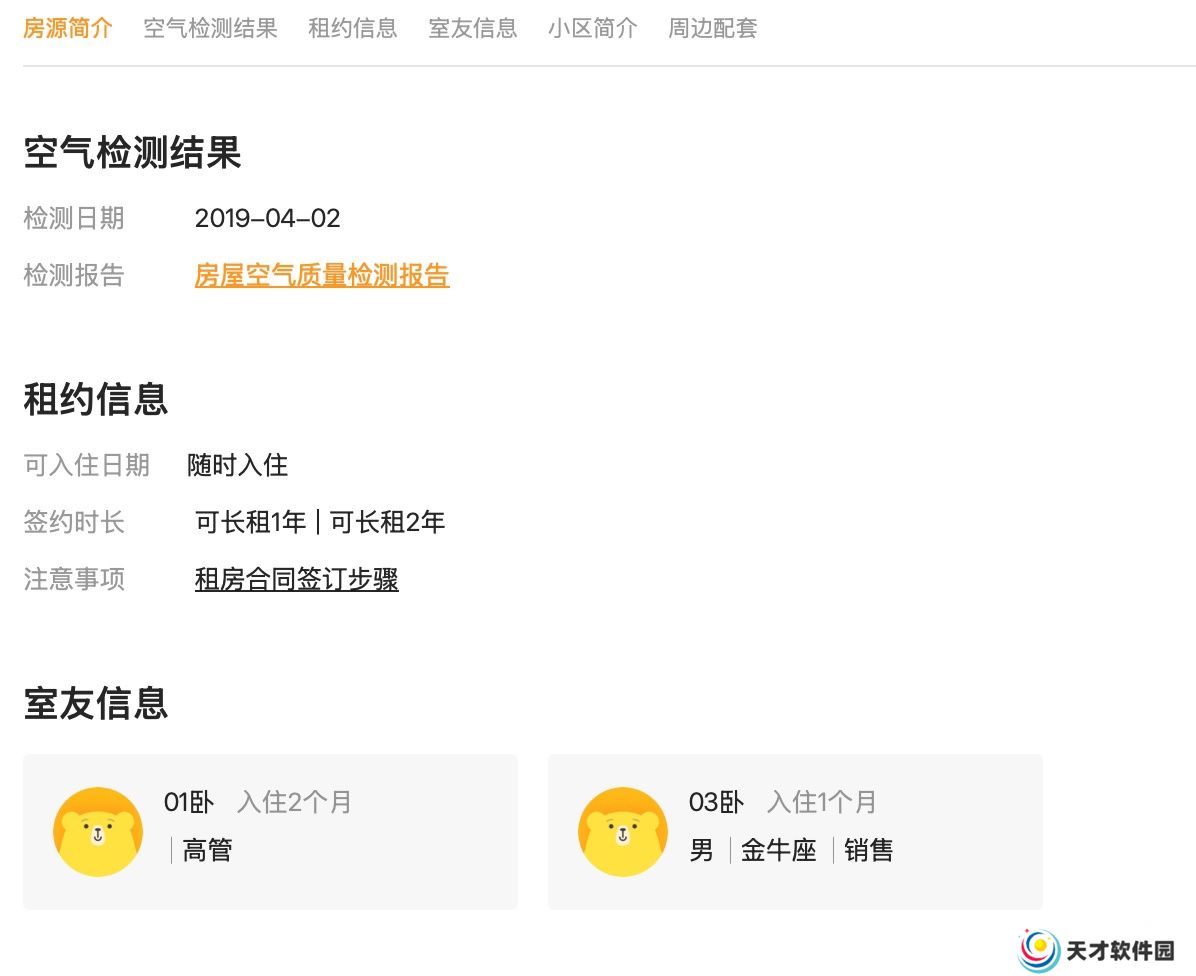
Task: Click the 01卧 roommate bear avatar
Action: 98,831
